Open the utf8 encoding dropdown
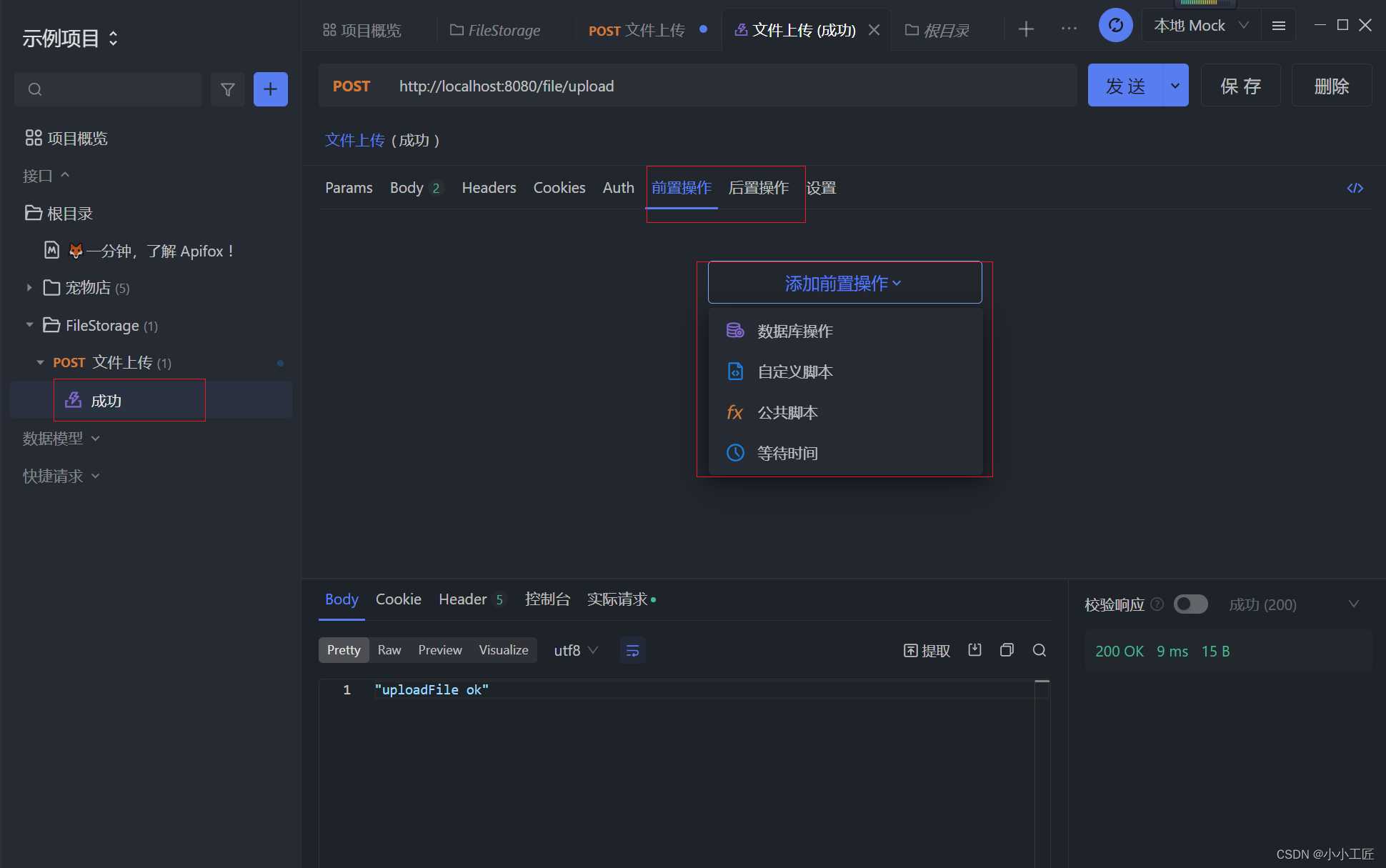The height and width of the screenshot is (868, 1386). click(x=575, y=650)
